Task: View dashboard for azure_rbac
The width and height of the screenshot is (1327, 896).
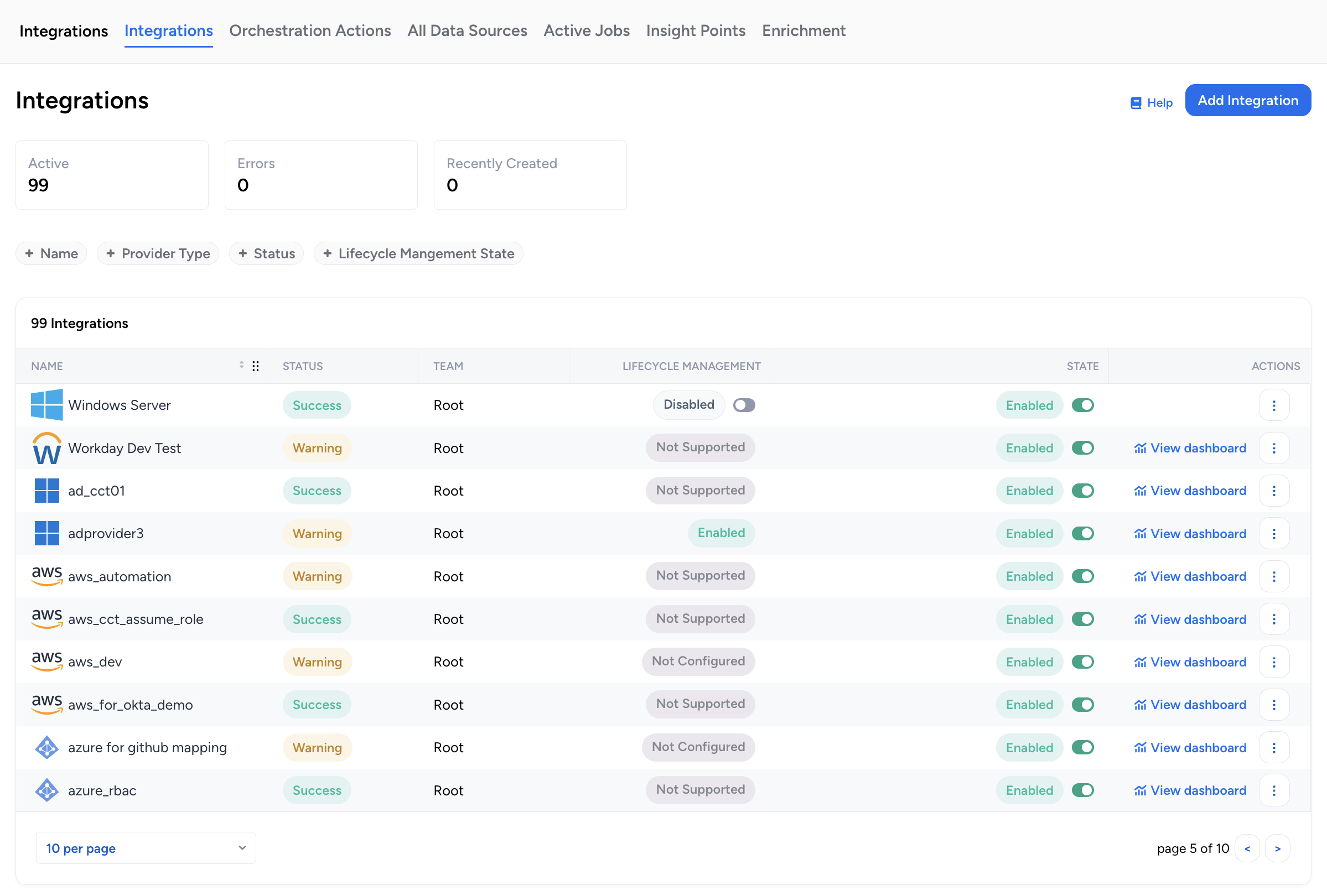Action: 1190,790
